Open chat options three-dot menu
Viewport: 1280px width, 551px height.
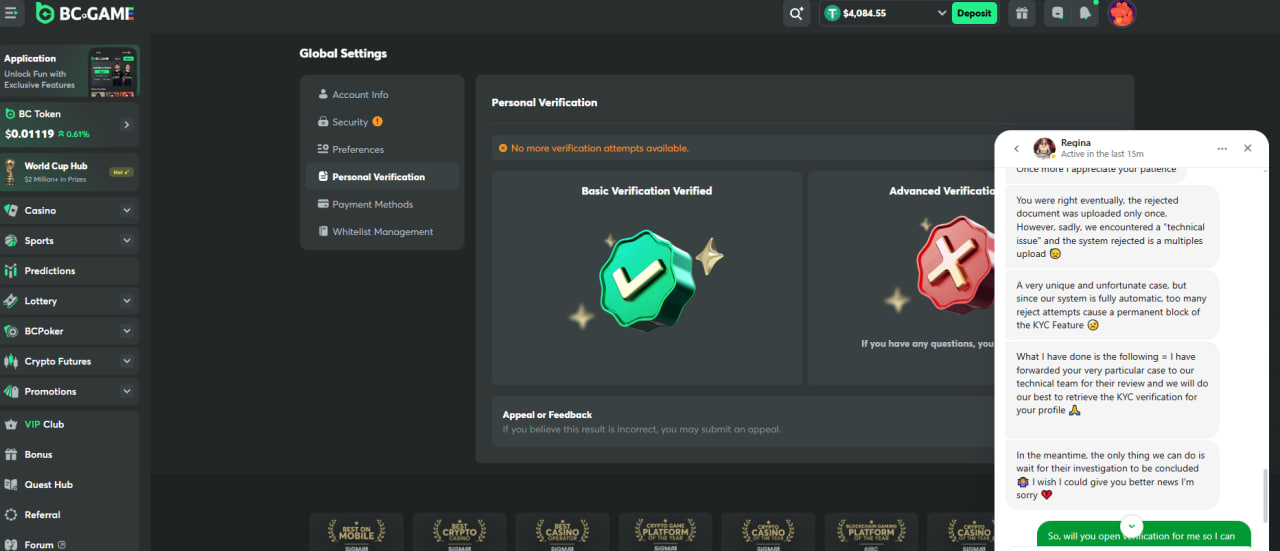click(1222, 148)
